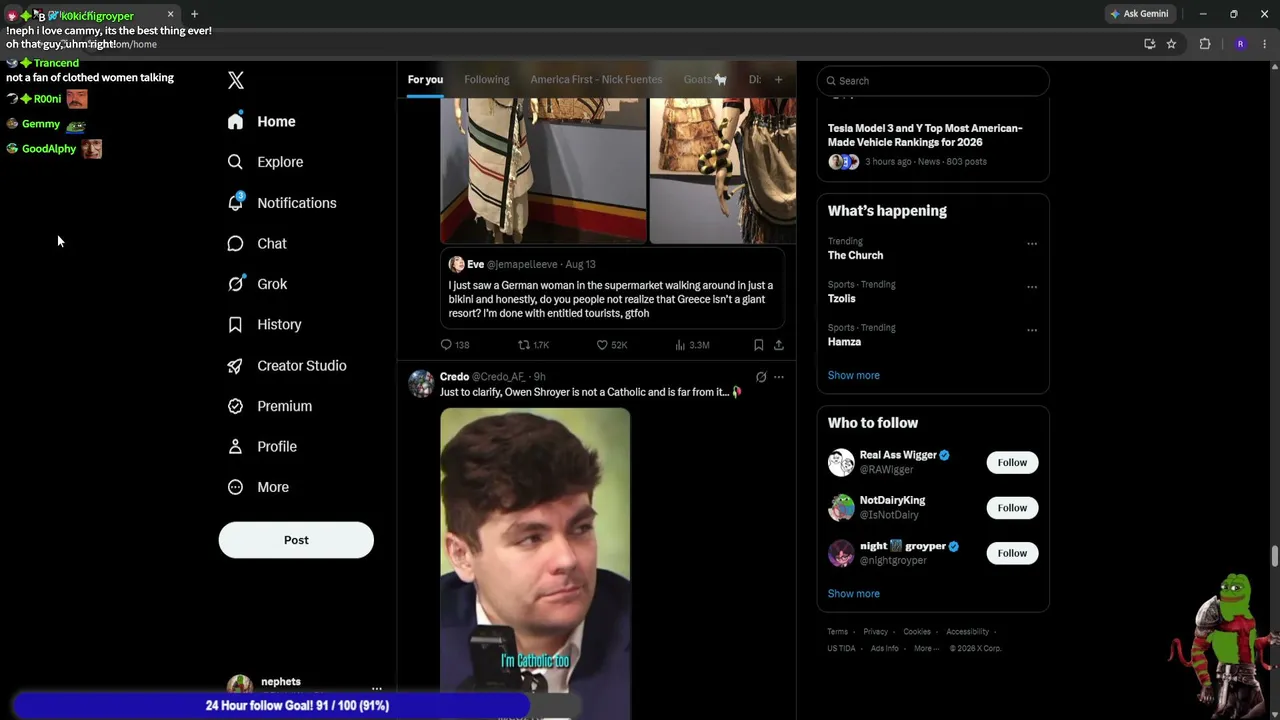Open Eve's quoted post text
Screen dimensions: 1280x720
611,299
